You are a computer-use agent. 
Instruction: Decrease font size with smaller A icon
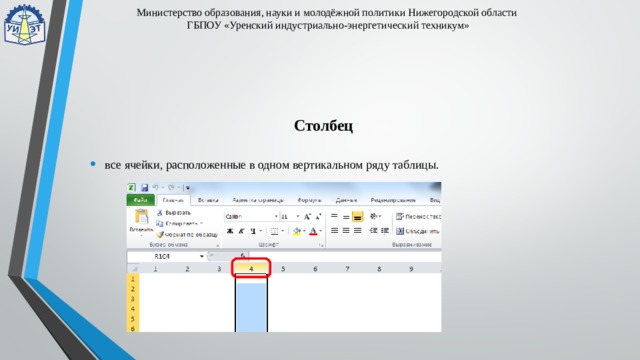pyautogui.click(x=318, y=217)
